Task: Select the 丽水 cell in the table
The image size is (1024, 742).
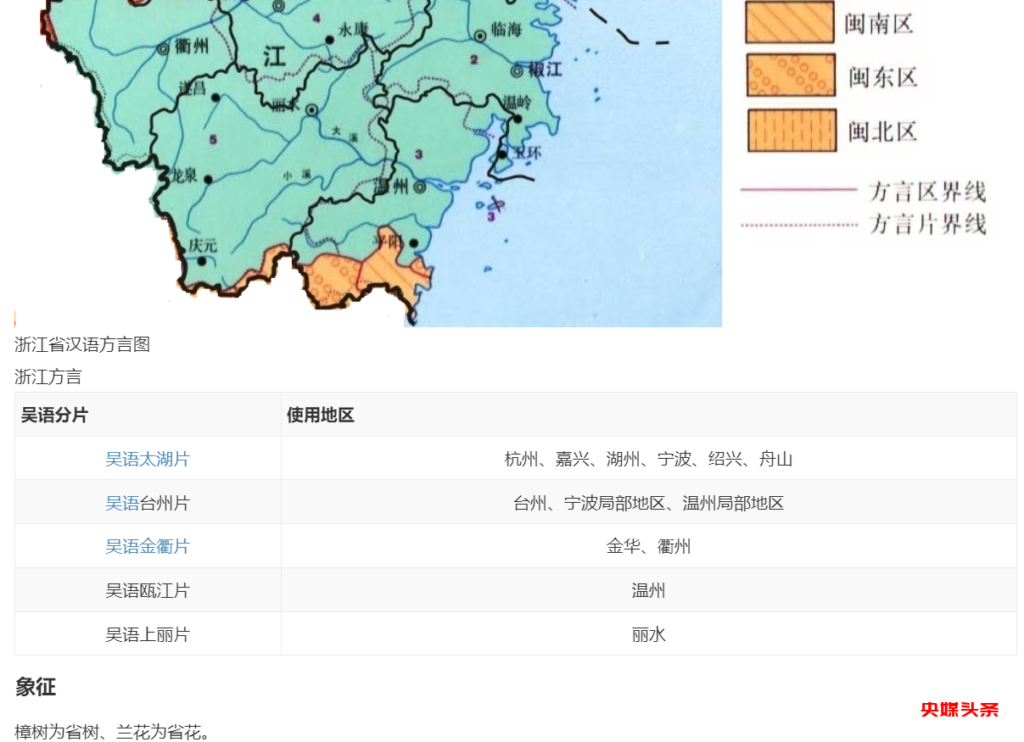Action: click(648, 635)
